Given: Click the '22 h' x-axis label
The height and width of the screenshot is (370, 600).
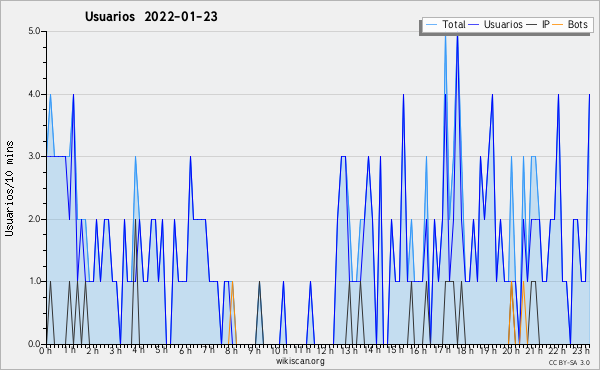Looking at the screenshot, I should coord(557,350).
